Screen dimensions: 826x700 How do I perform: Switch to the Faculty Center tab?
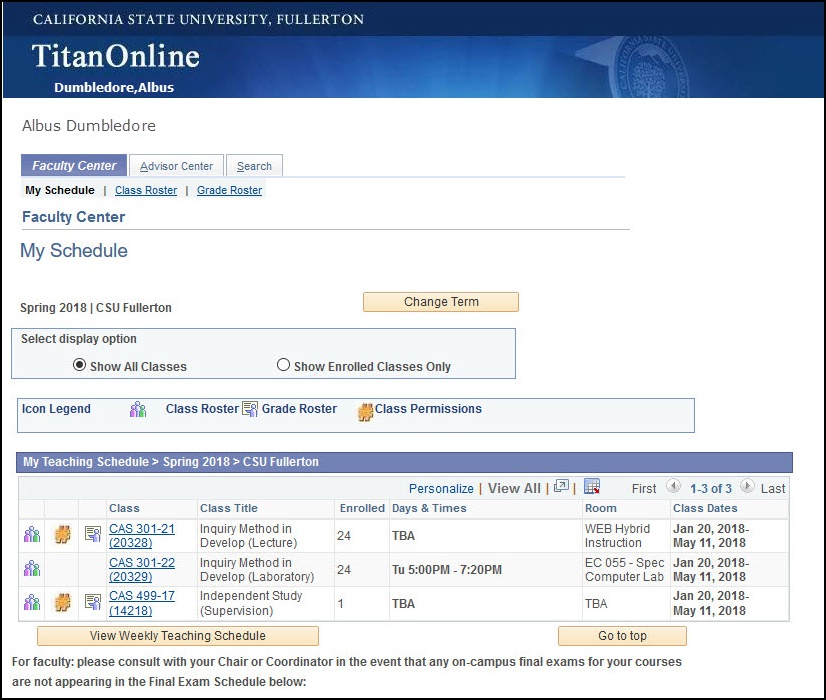74,165
